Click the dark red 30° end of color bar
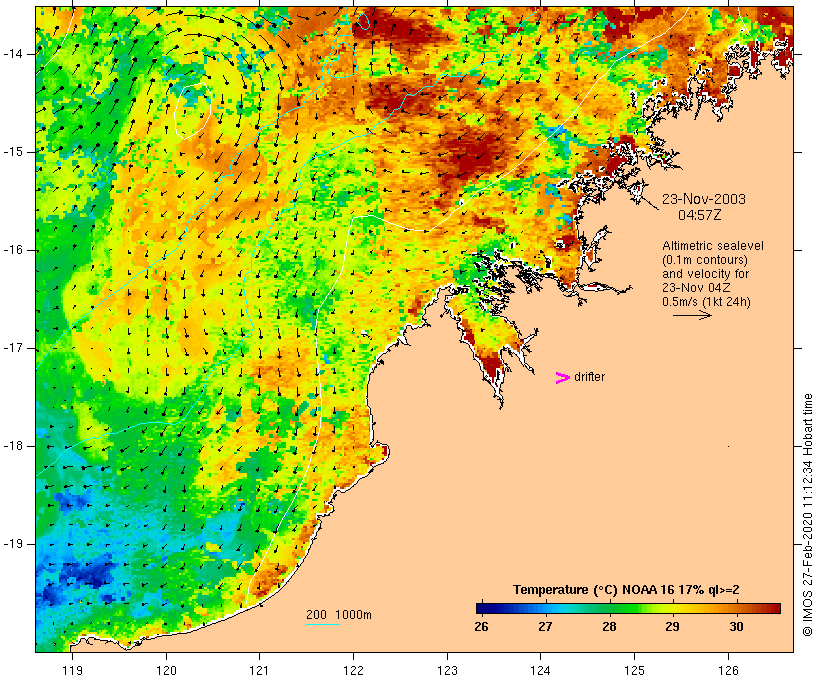Screen dimensions: 820x680 [774, 608]
